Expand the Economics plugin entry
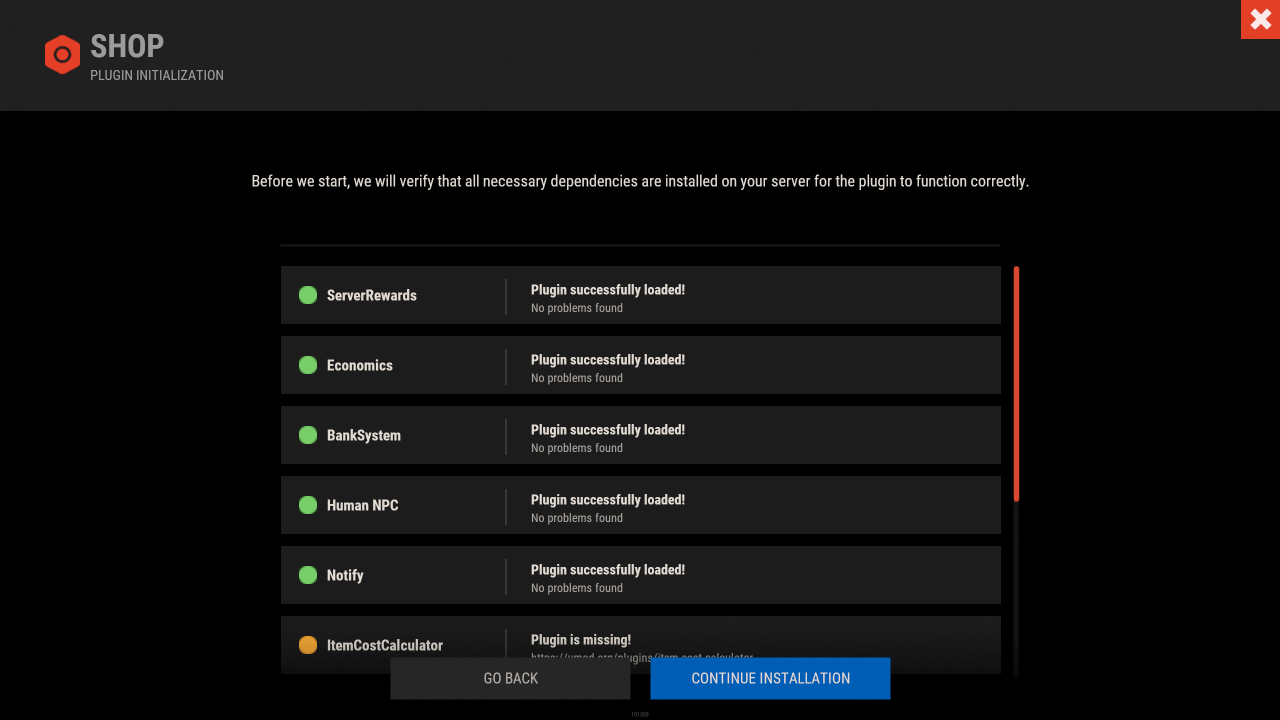 (640, 365)
